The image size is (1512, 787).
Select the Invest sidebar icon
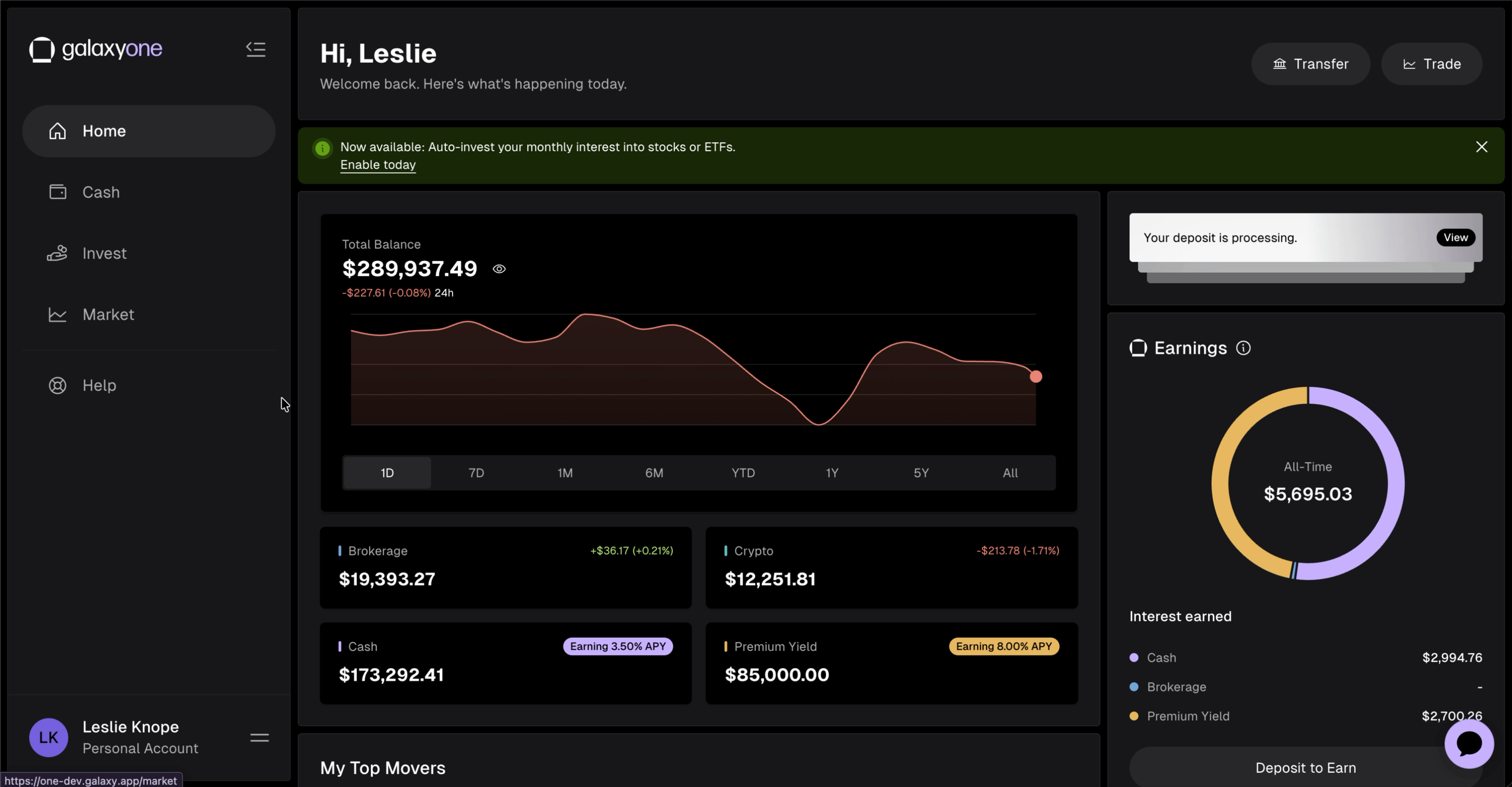(x=57, y=253)
